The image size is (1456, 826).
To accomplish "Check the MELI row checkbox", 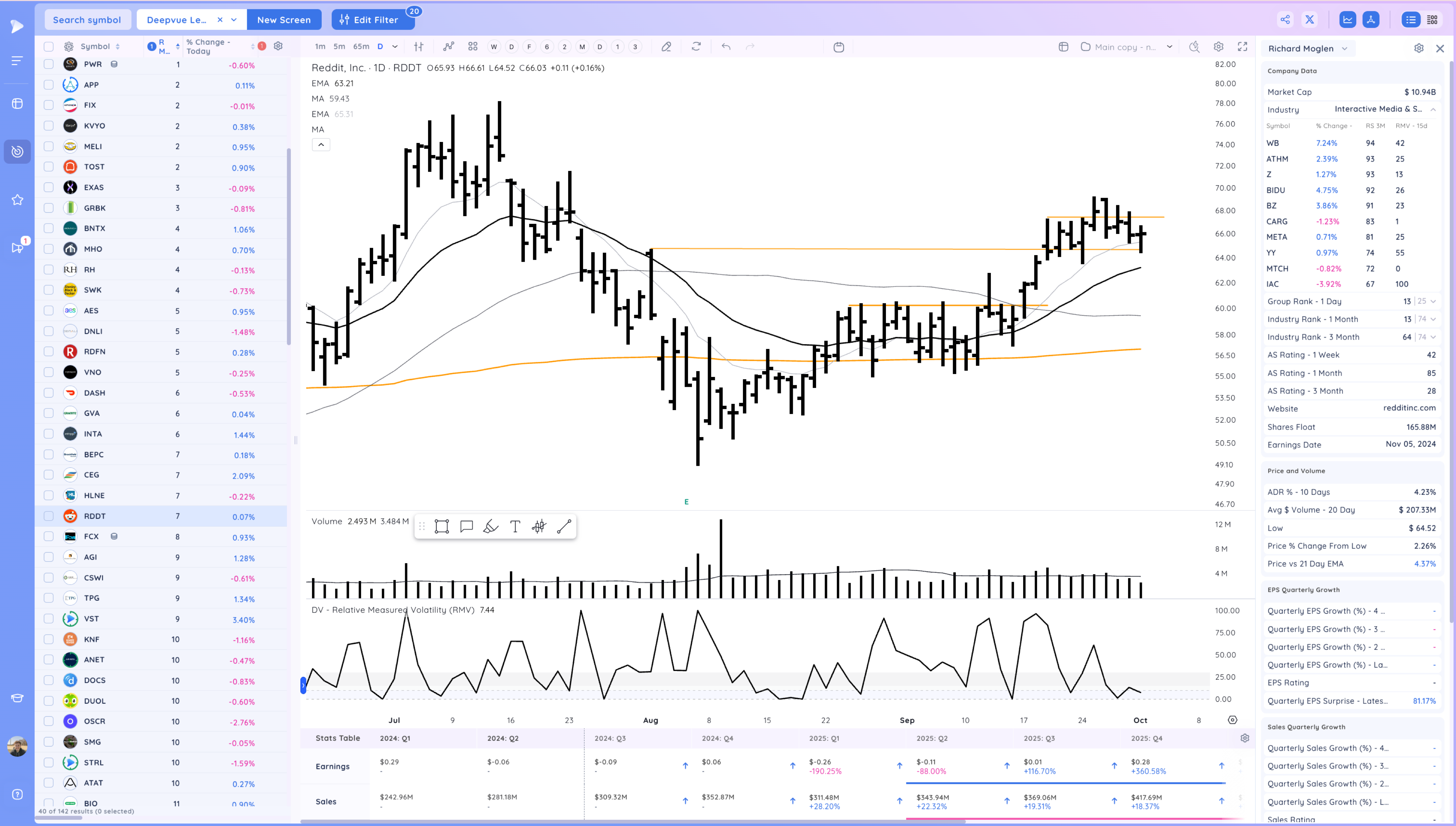I will coord(49,146).
